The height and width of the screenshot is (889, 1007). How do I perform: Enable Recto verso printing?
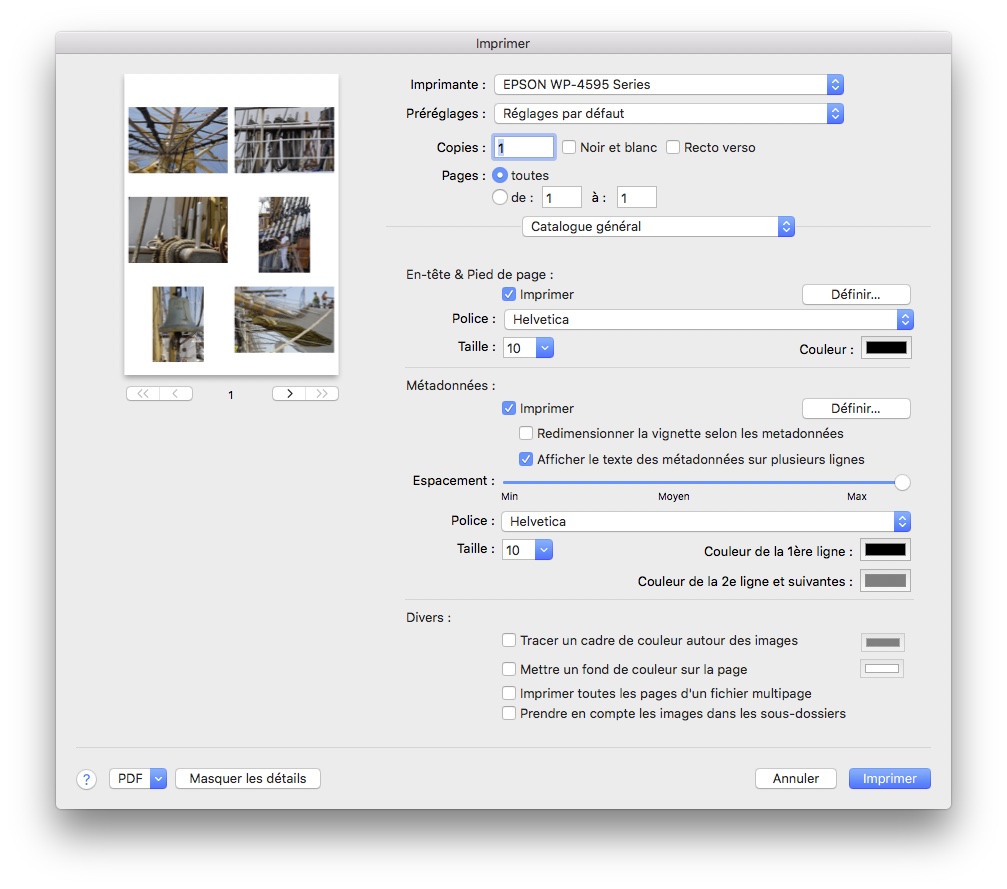[673, 147]
